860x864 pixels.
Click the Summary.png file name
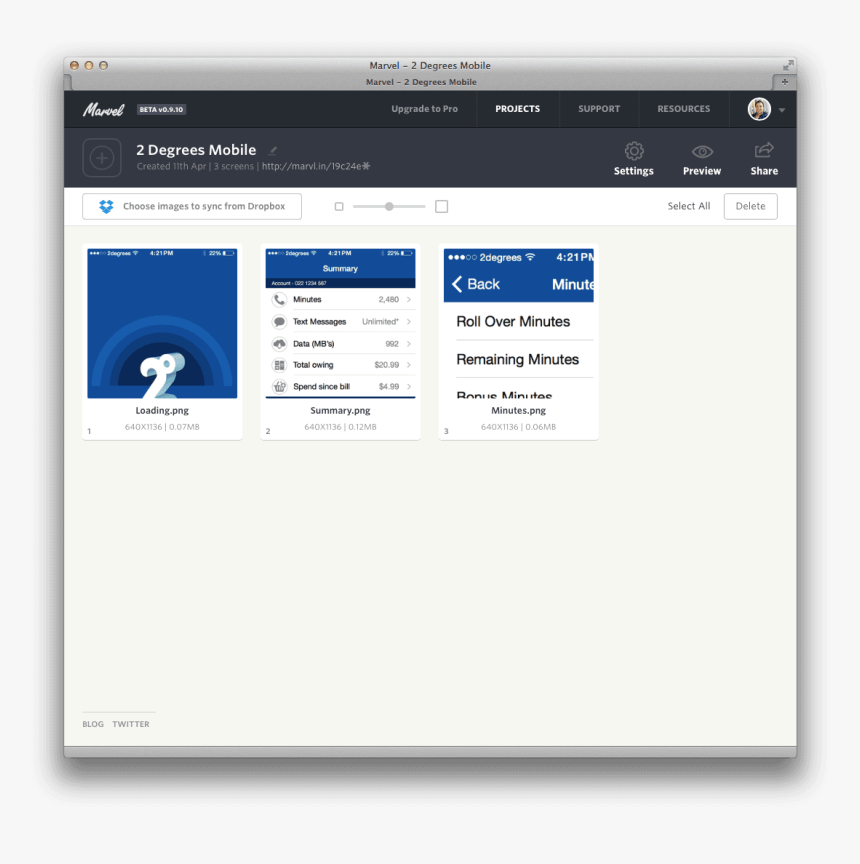pos(340,411)
